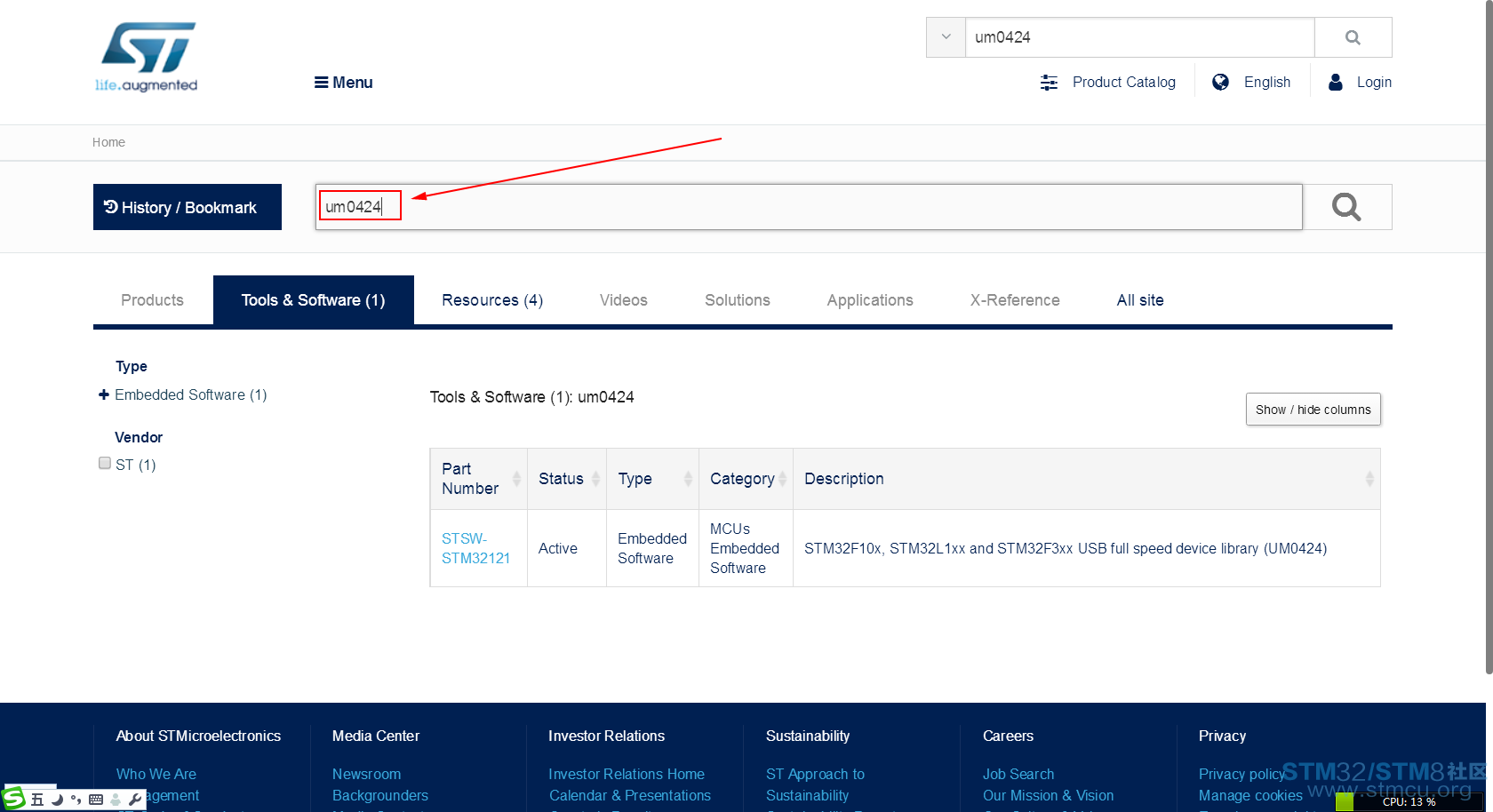This screenshot has height=812, width=1493.
Task: Switch to the Products tab
Action: pyautogui.click(x=152, y=300)
